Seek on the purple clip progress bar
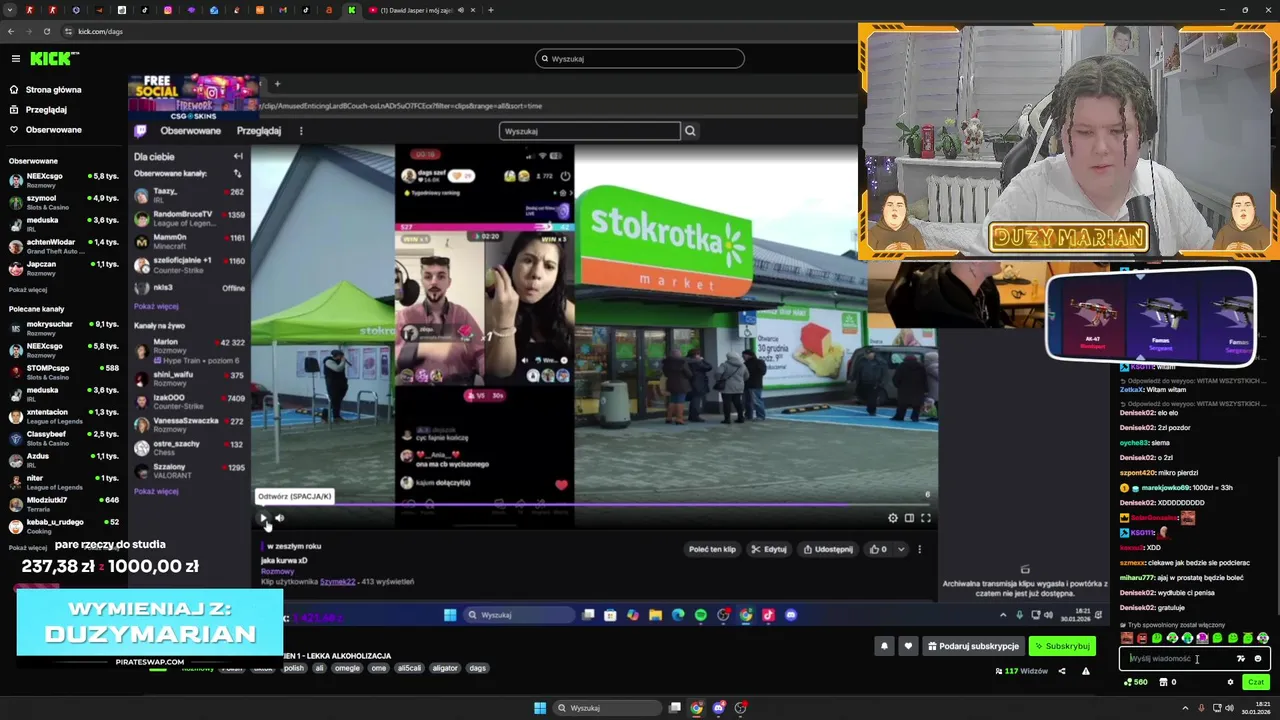The width and height of the screenshot is (1280, 720). point(595,505)
